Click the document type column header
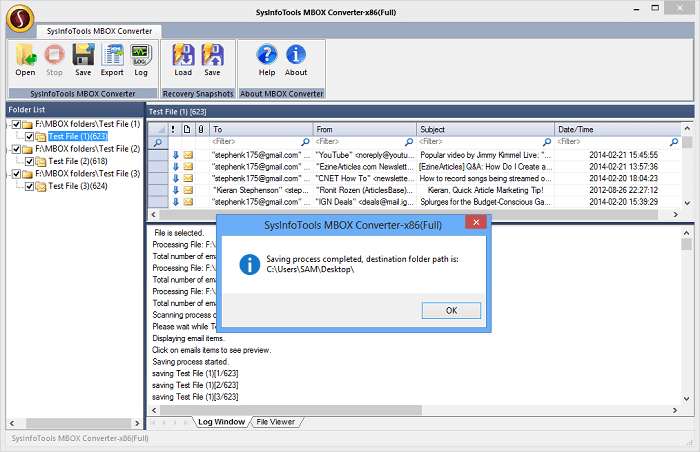Image resolution: width=700 pixels, height=452 pixels. point(187,130)
